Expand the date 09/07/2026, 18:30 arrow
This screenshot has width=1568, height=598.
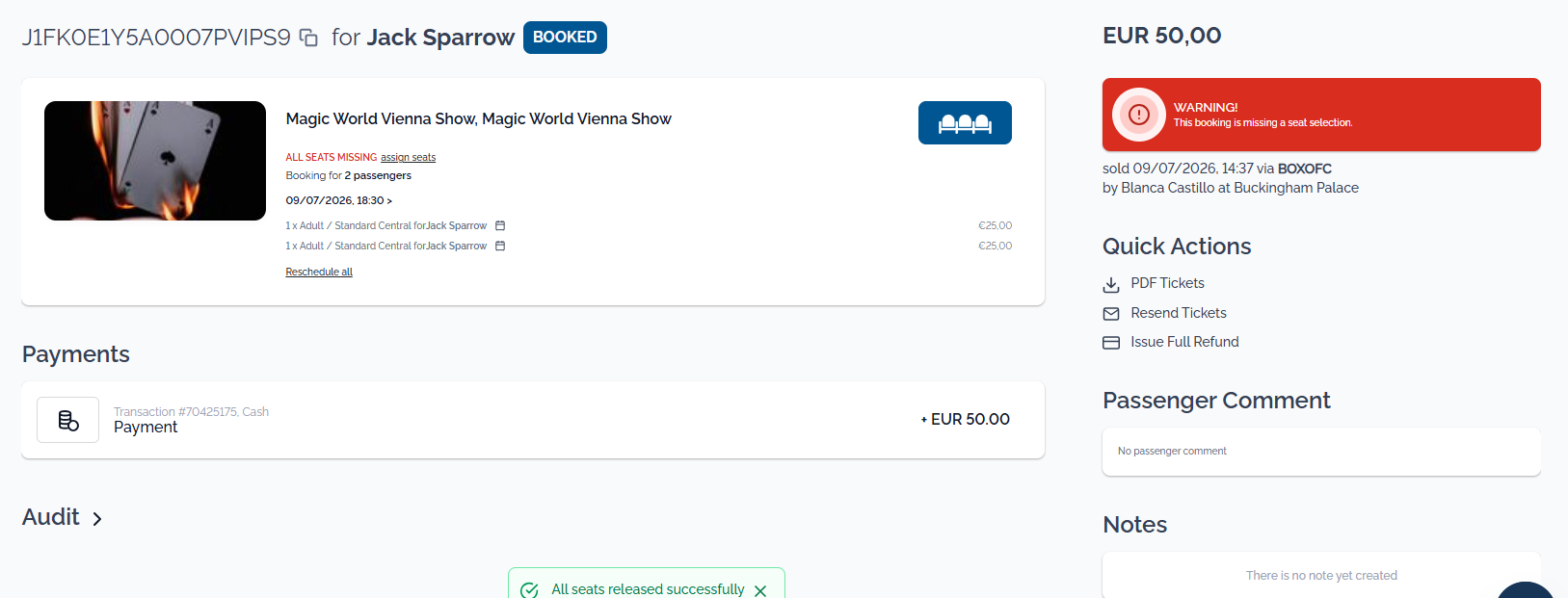click(389, 200)
